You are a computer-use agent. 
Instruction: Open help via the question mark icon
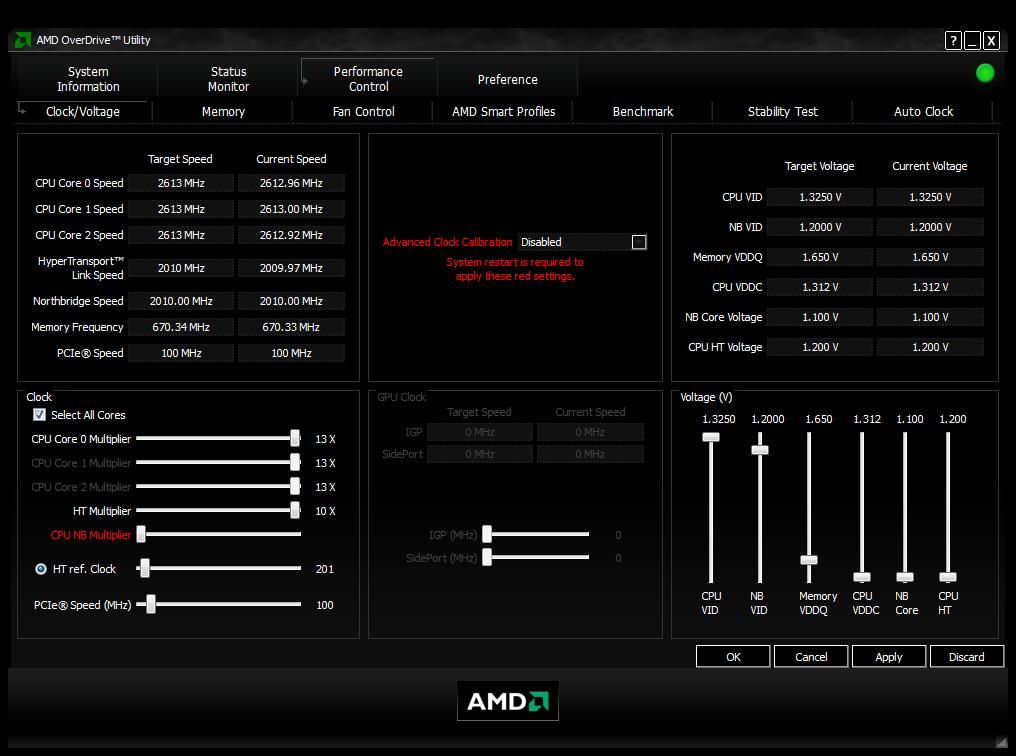[952, 41]
